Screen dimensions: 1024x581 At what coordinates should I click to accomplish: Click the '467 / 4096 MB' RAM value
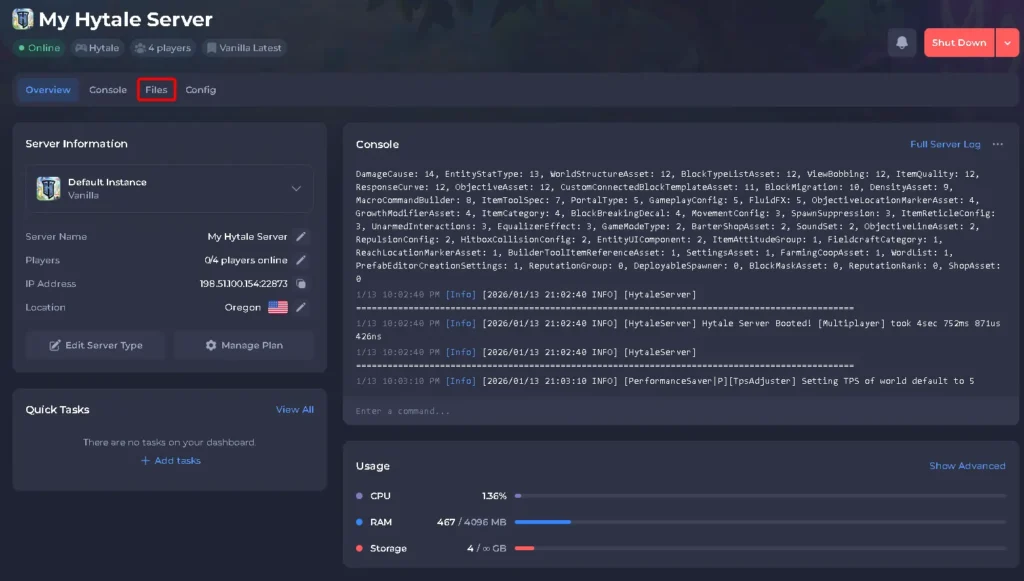point(472,522)
